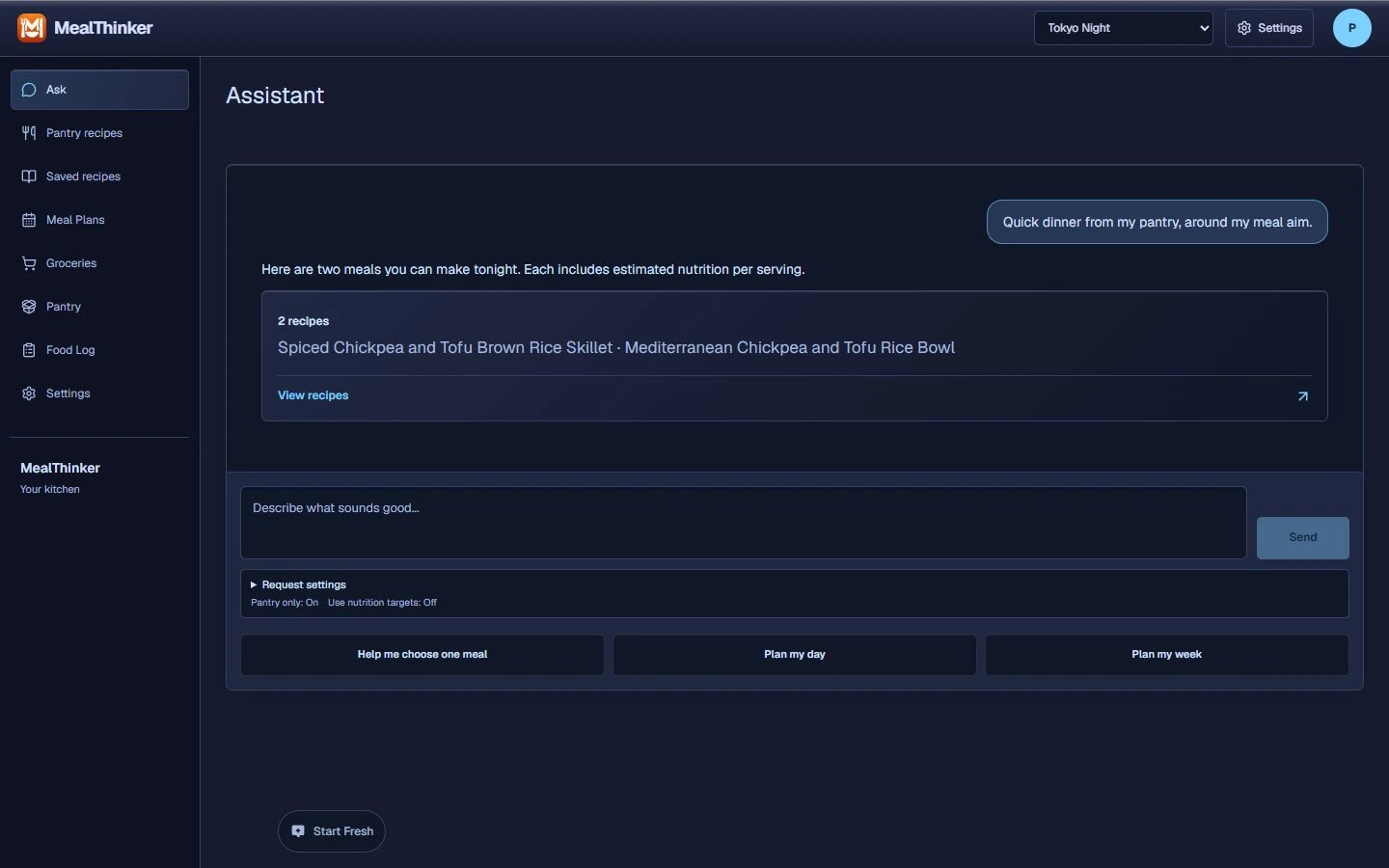
Task: Go to Saved recipes page
Action: point(99,176)
